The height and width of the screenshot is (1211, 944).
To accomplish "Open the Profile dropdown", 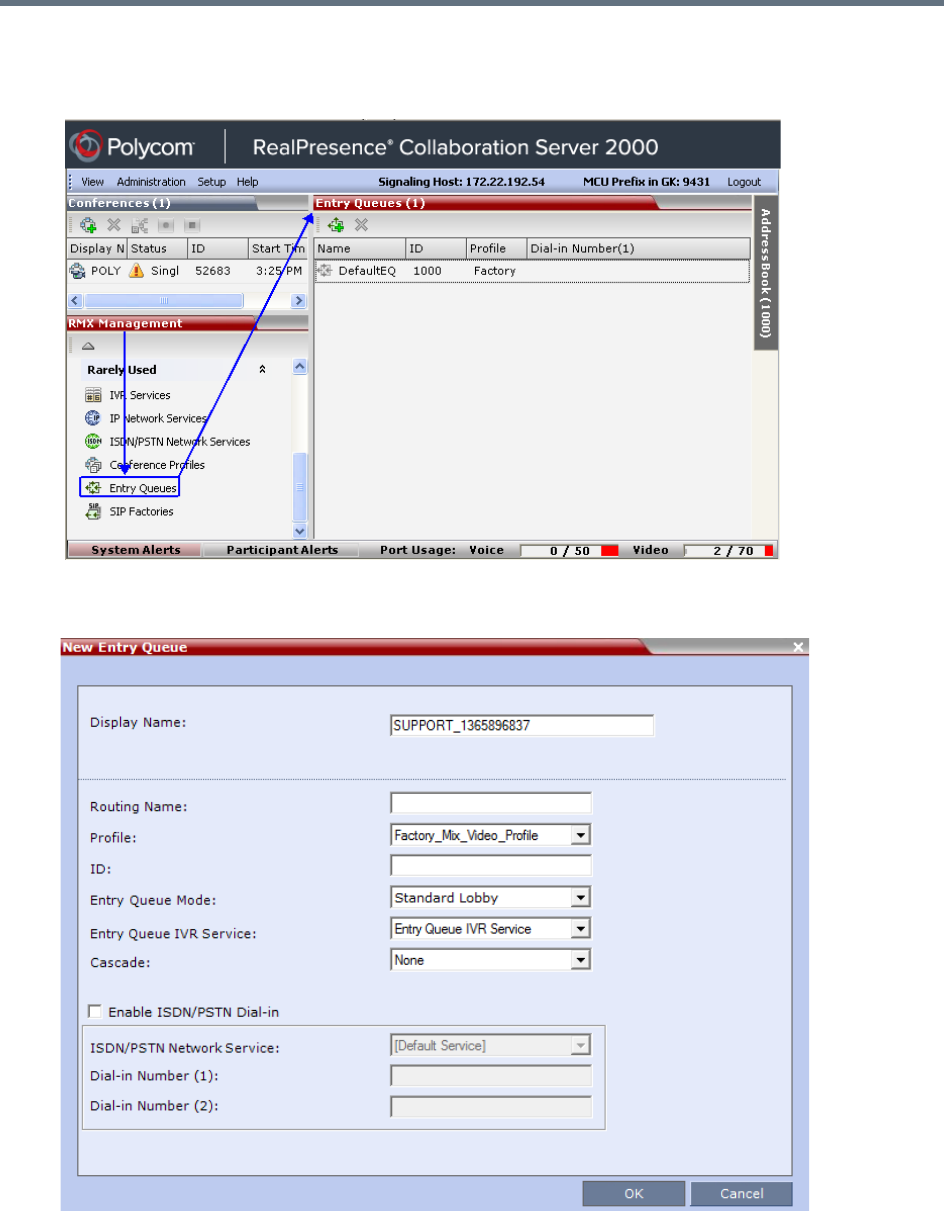I will coord(581,835).
